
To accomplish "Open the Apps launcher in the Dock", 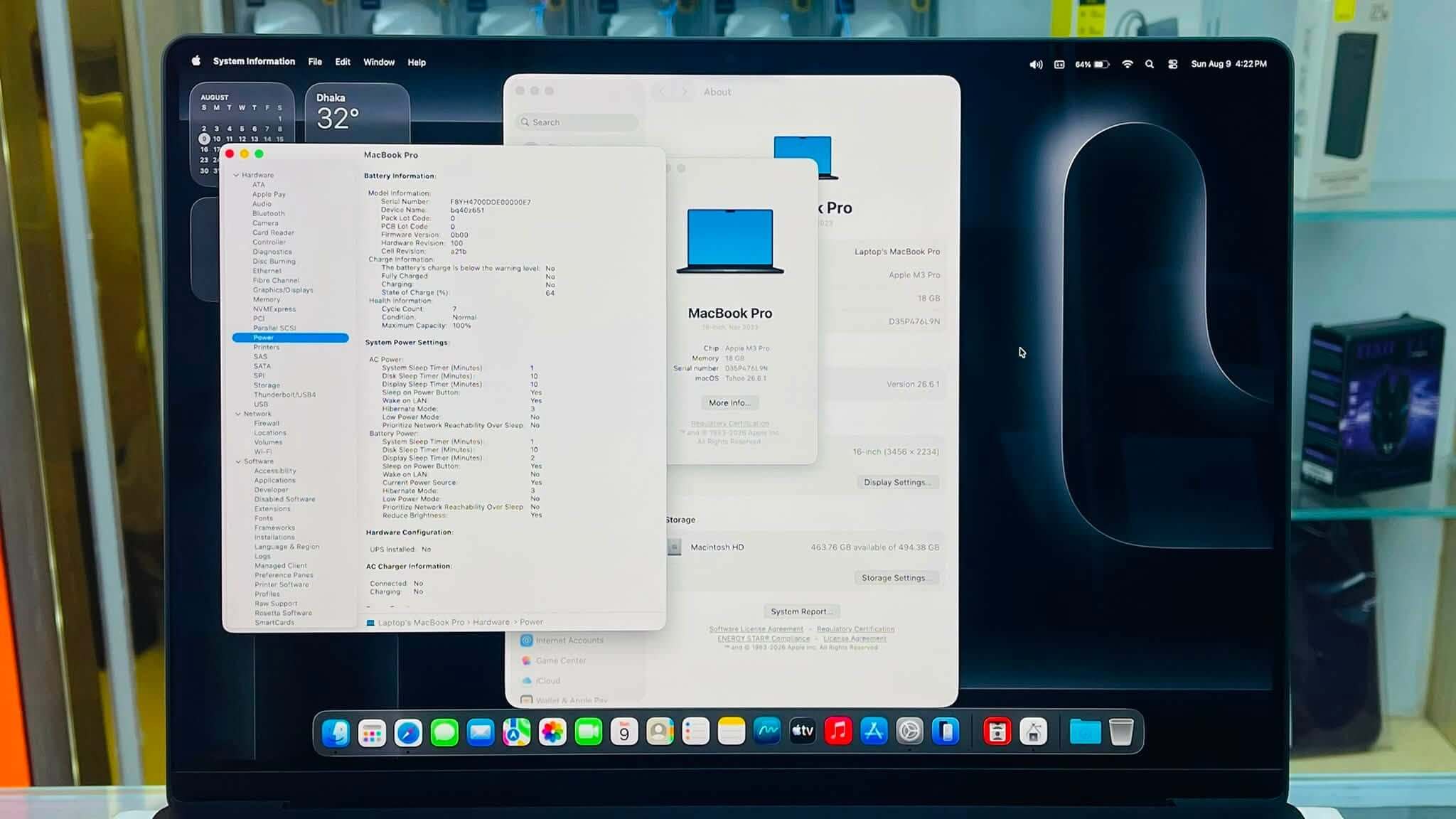I will [372, 732].
